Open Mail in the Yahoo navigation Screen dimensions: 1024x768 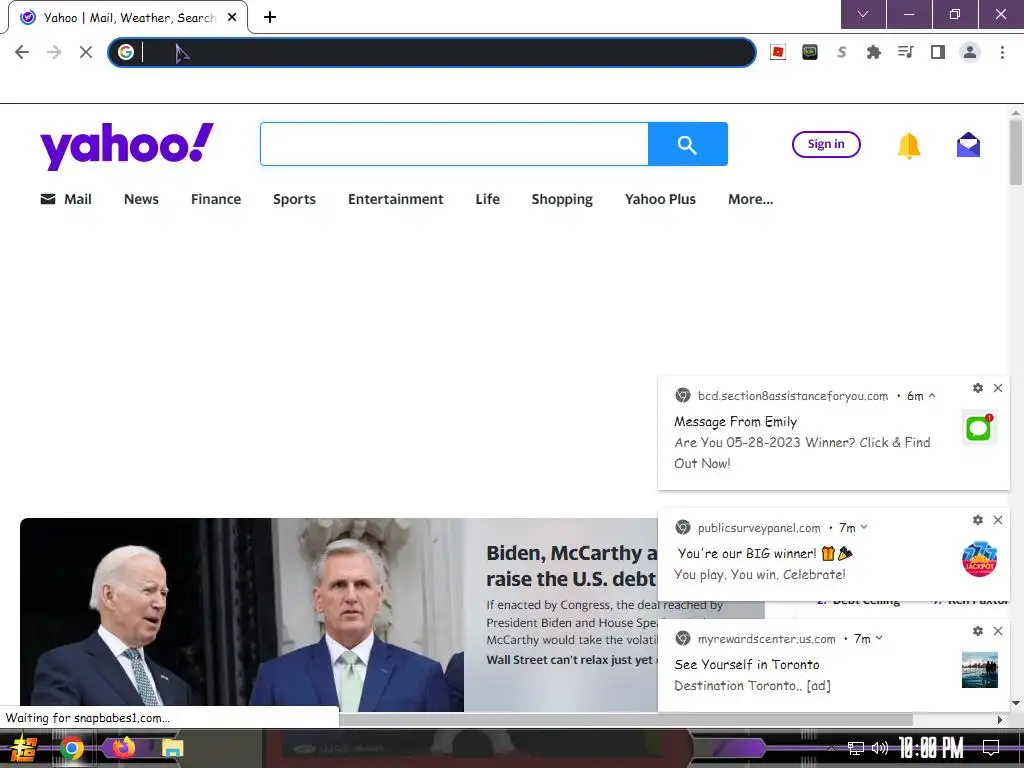[66, 199]
